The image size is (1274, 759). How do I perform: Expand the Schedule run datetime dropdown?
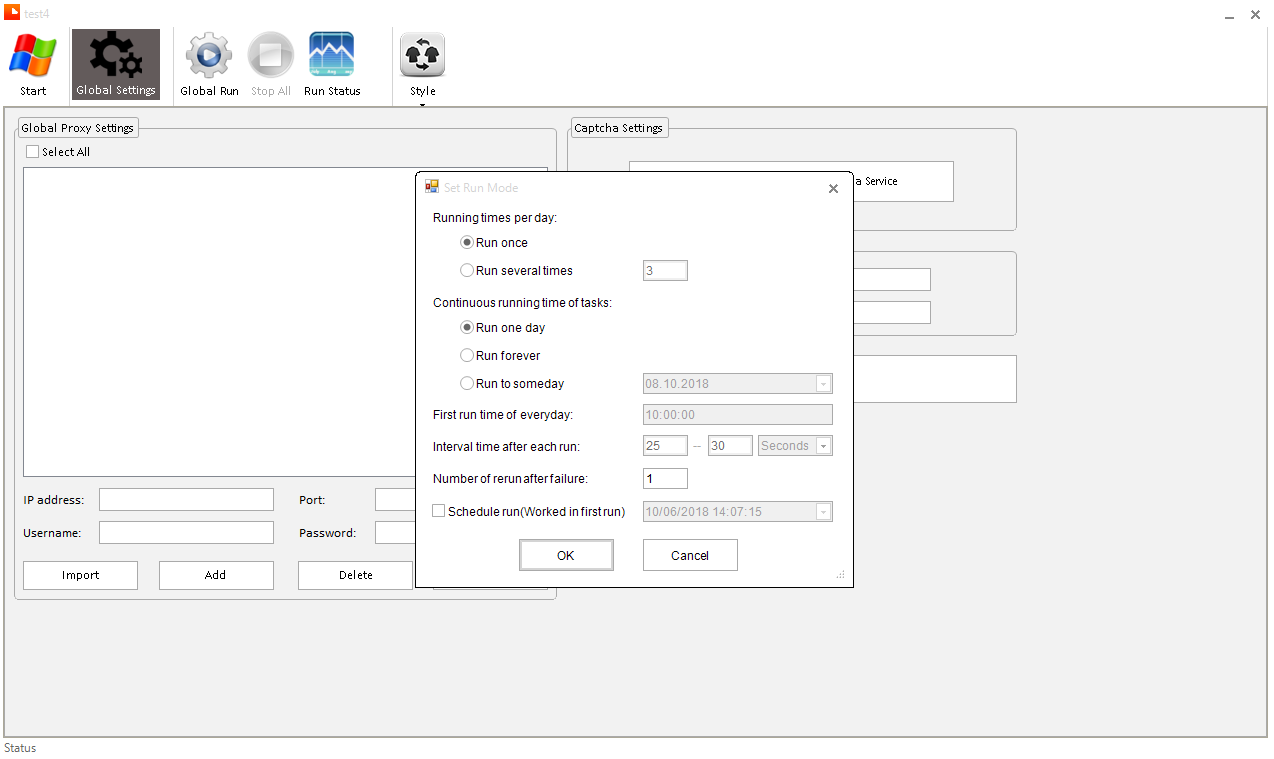(x=823, y=512)
